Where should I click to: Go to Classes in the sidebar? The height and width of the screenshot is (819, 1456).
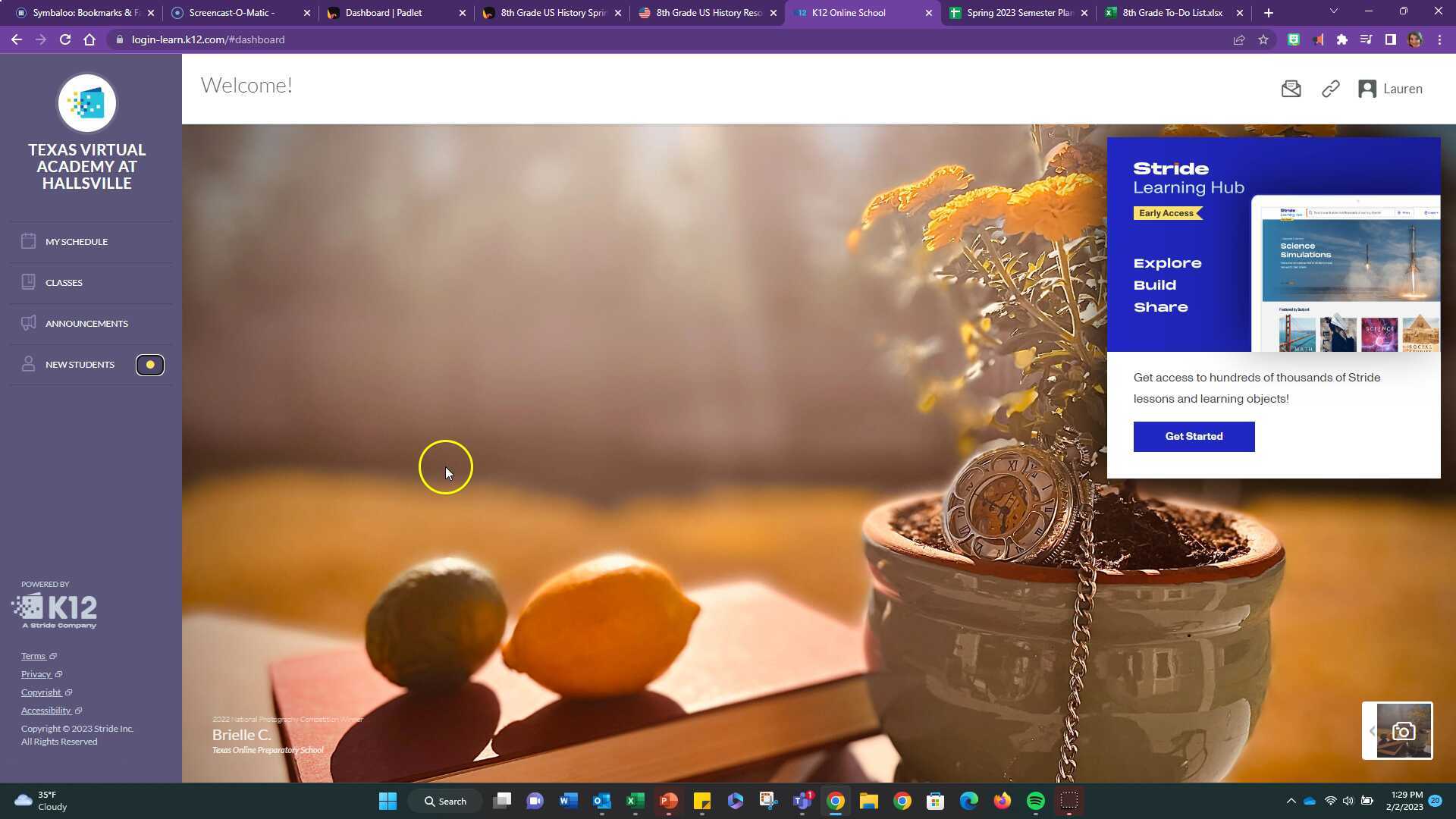click(x=64, y=283)
